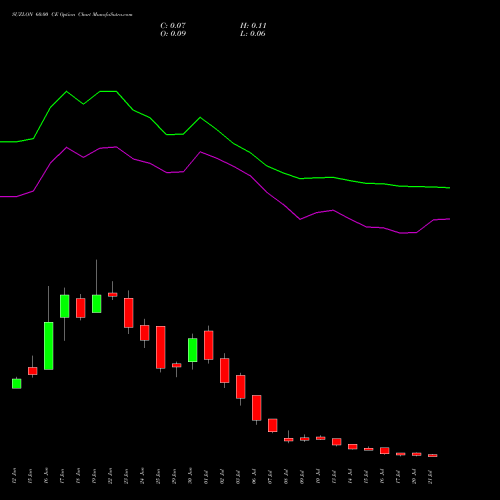500x500 pixels.
Task: Click the 10 Jul date axis label
Action: click(x=318, y=476)
